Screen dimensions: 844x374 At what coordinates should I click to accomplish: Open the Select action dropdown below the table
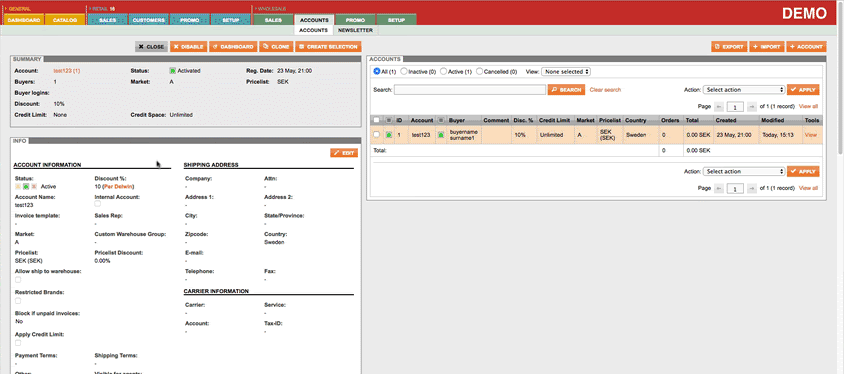pos(744,172)
